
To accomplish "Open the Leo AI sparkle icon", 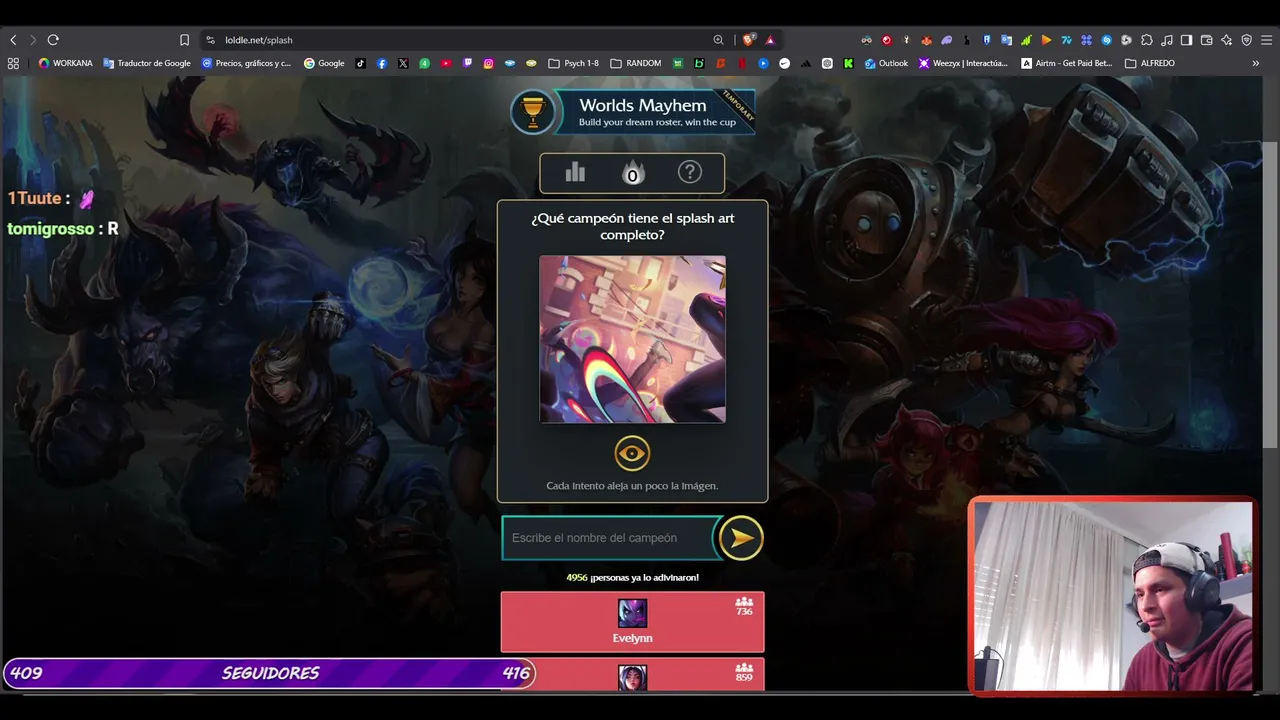I will point(1226,40).
